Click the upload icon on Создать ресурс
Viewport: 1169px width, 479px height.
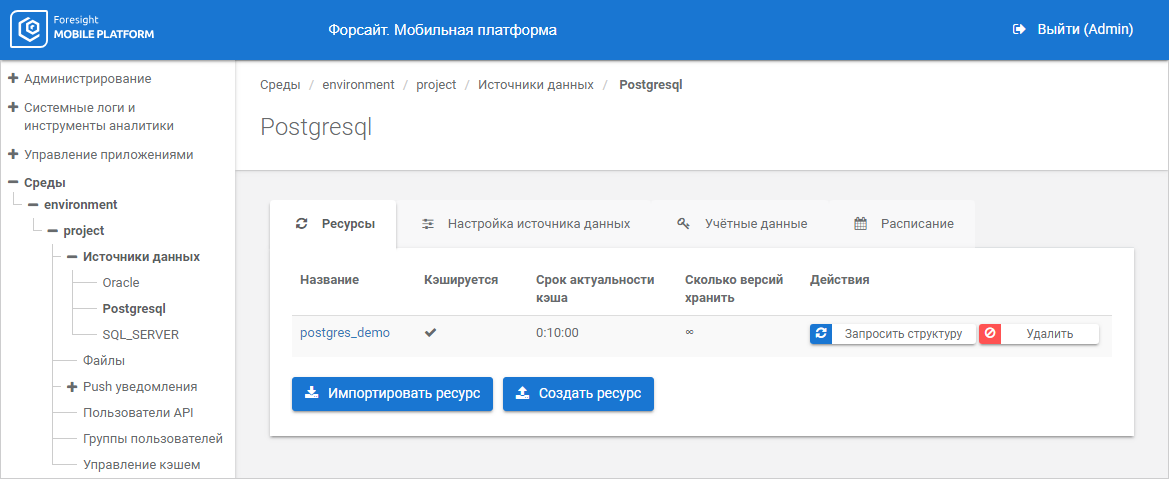tap(522, 394)
